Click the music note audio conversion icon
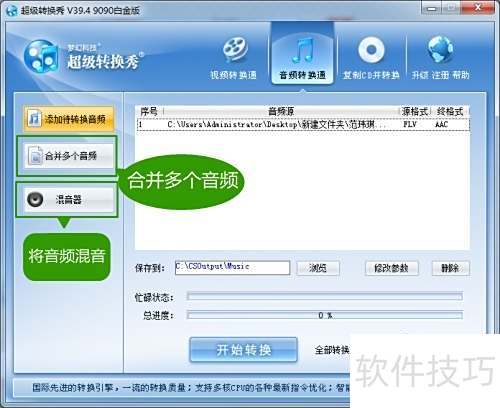The width and height of the screenshot is (500, 408). pyautogui.click(x=303, y=50)
